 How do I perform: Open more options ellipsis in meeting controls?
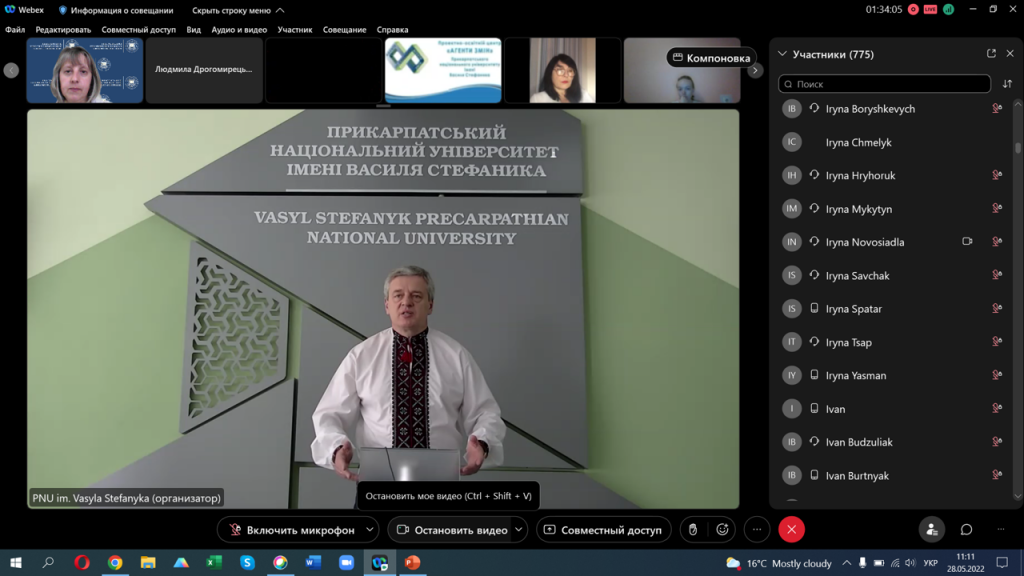757,530
